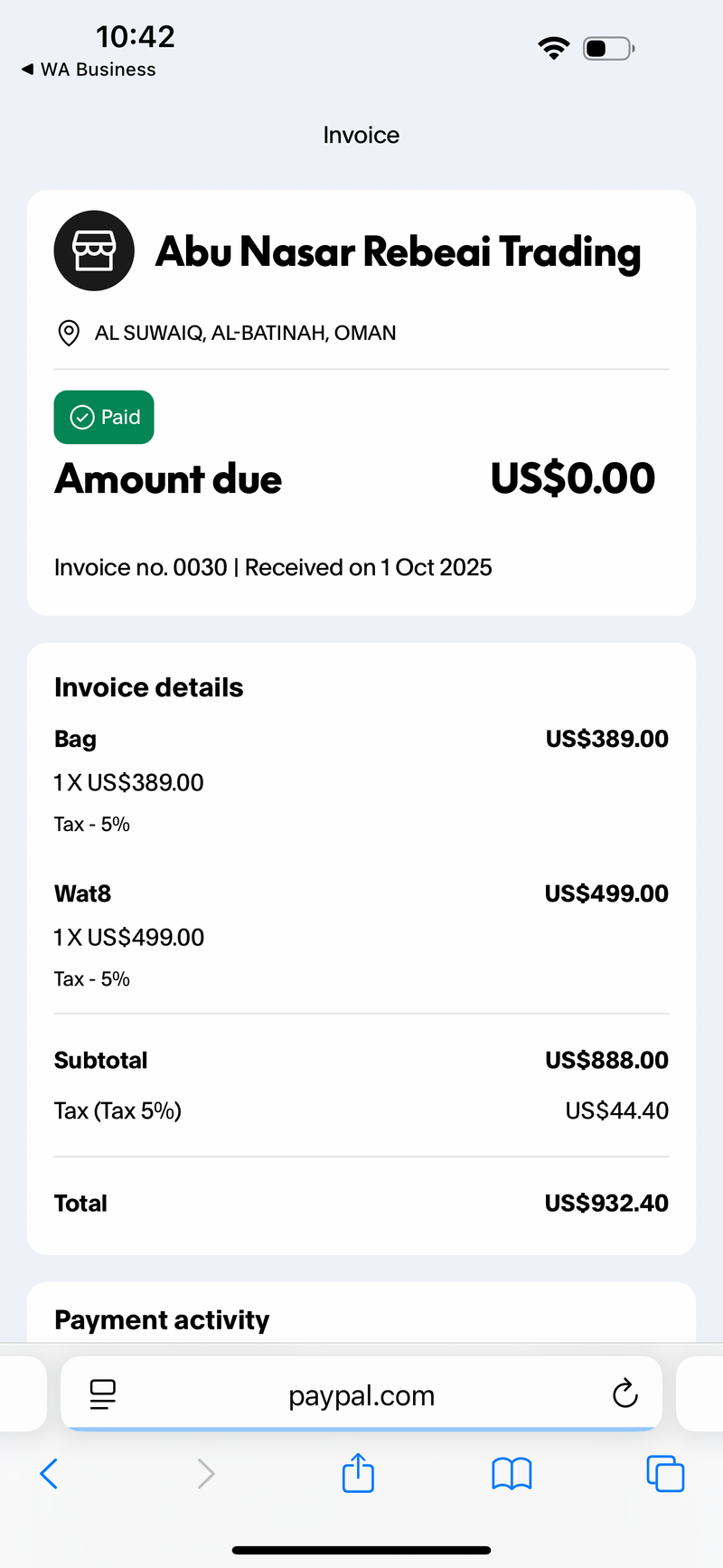Tap the location pin icon
Image resolution: width=723 pixels, height=1568 pixels.
point(68,333)
